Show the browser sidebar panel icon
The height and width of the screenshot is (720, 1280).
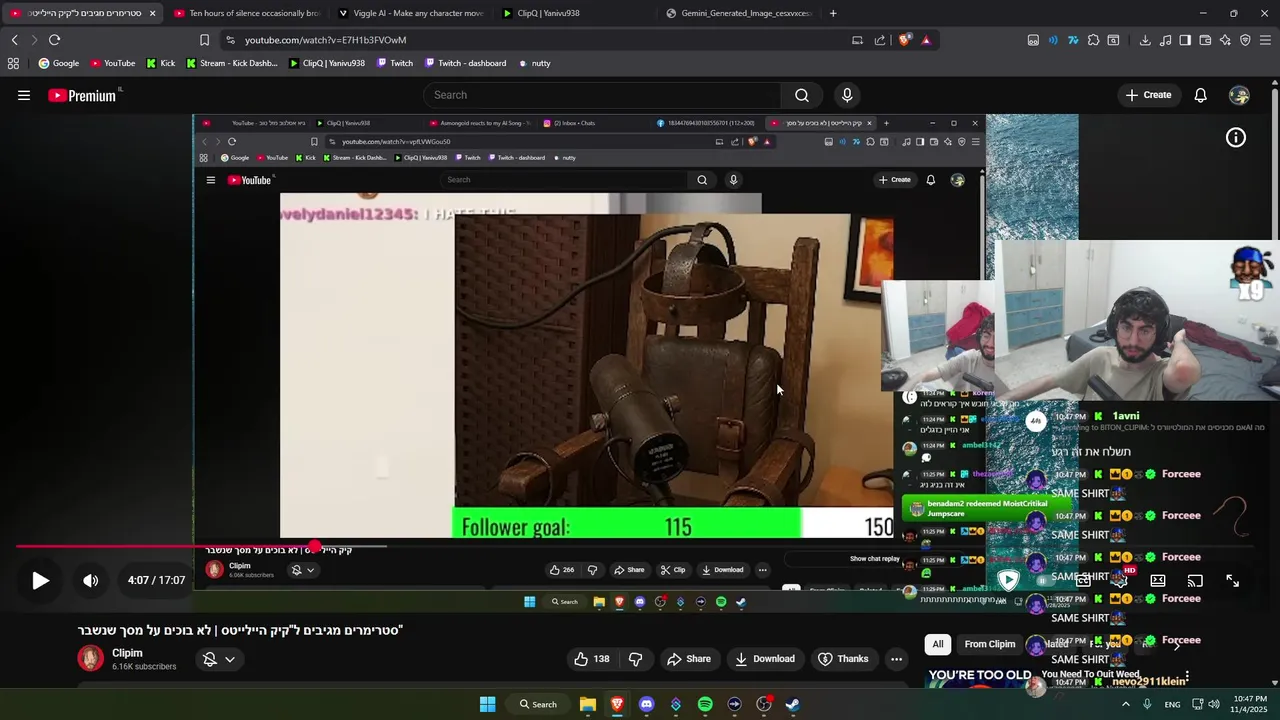pyautogui.click(x=1185, y=40)
